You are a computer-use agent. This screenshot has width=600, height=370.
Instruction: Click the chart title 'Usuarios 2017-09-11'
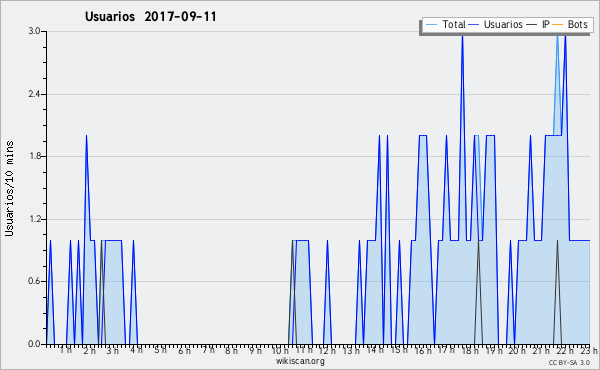[x=150, y=17]
